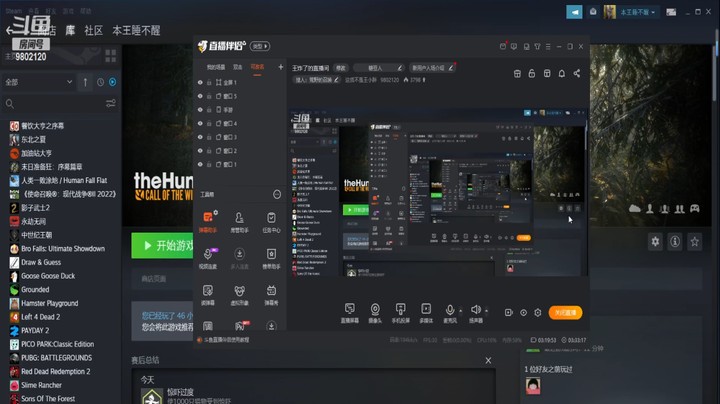Viewport: 720px width, 404px height.
Task: Hide the 窗口1 source
Action: pos(200,164)
